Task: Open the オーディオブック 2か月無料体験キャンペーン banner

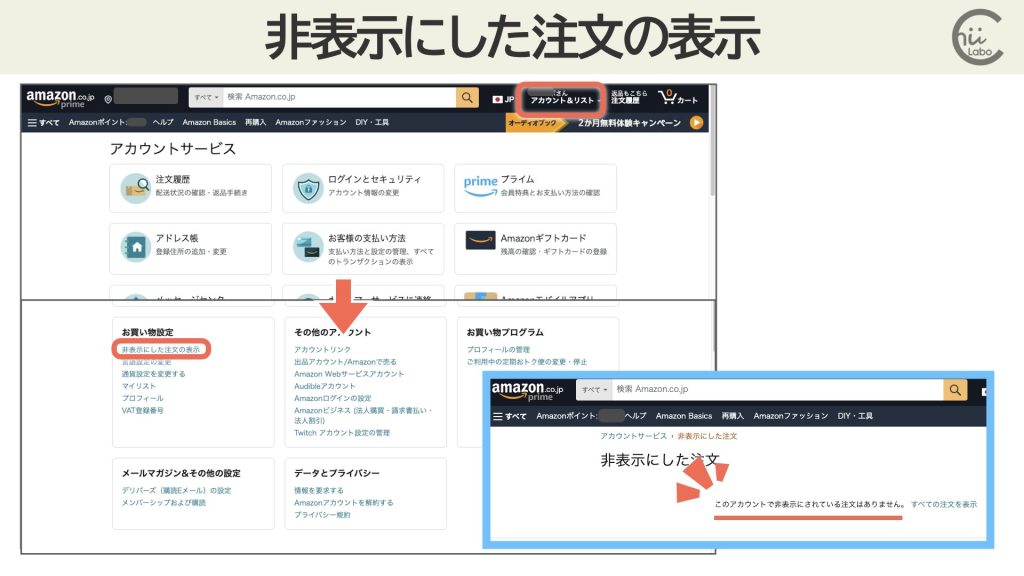Action: pos(605,123)
